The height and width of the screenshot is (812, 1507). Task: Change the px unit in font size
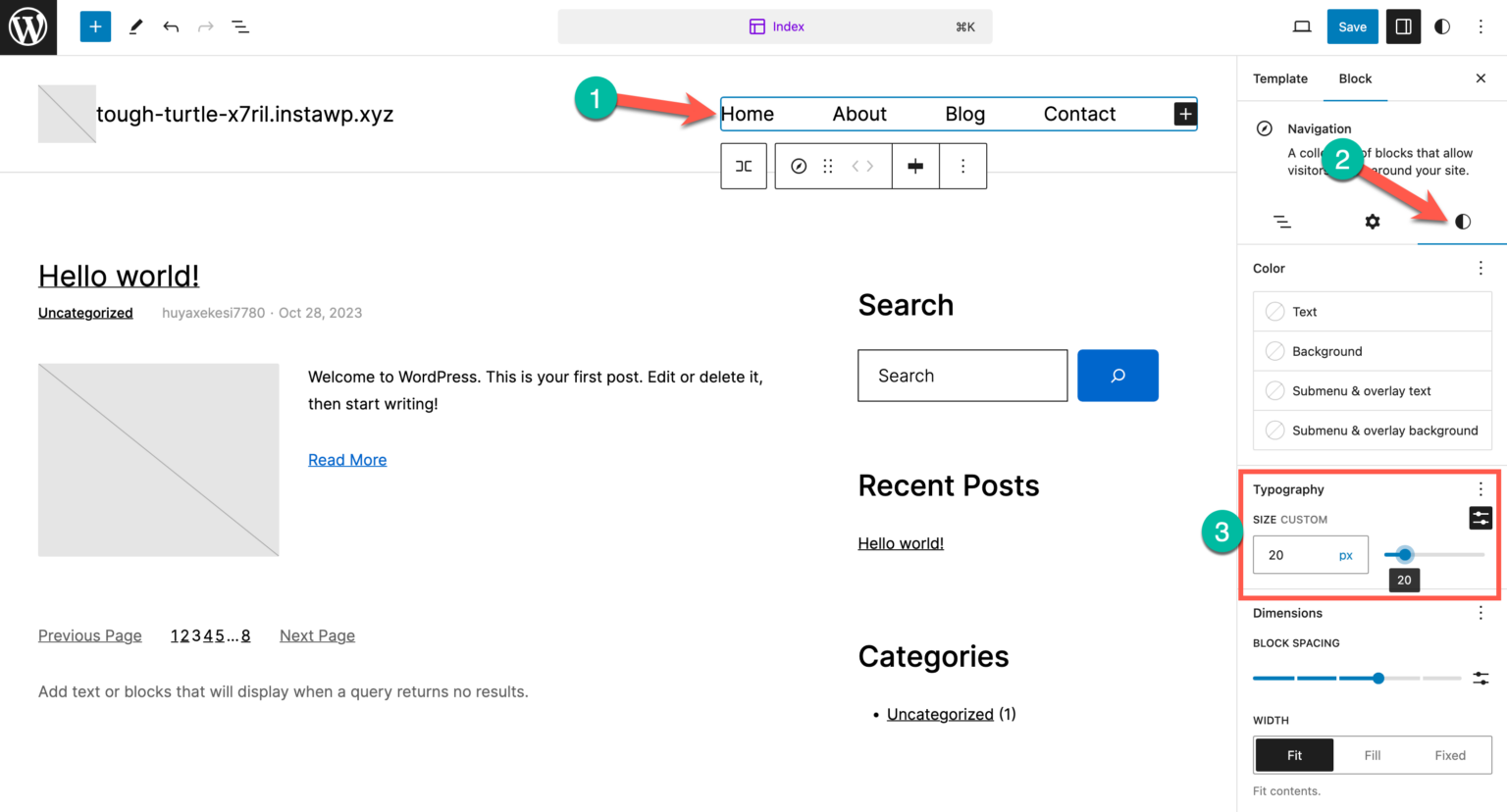pyautogui.click(x=1344, y=554)
